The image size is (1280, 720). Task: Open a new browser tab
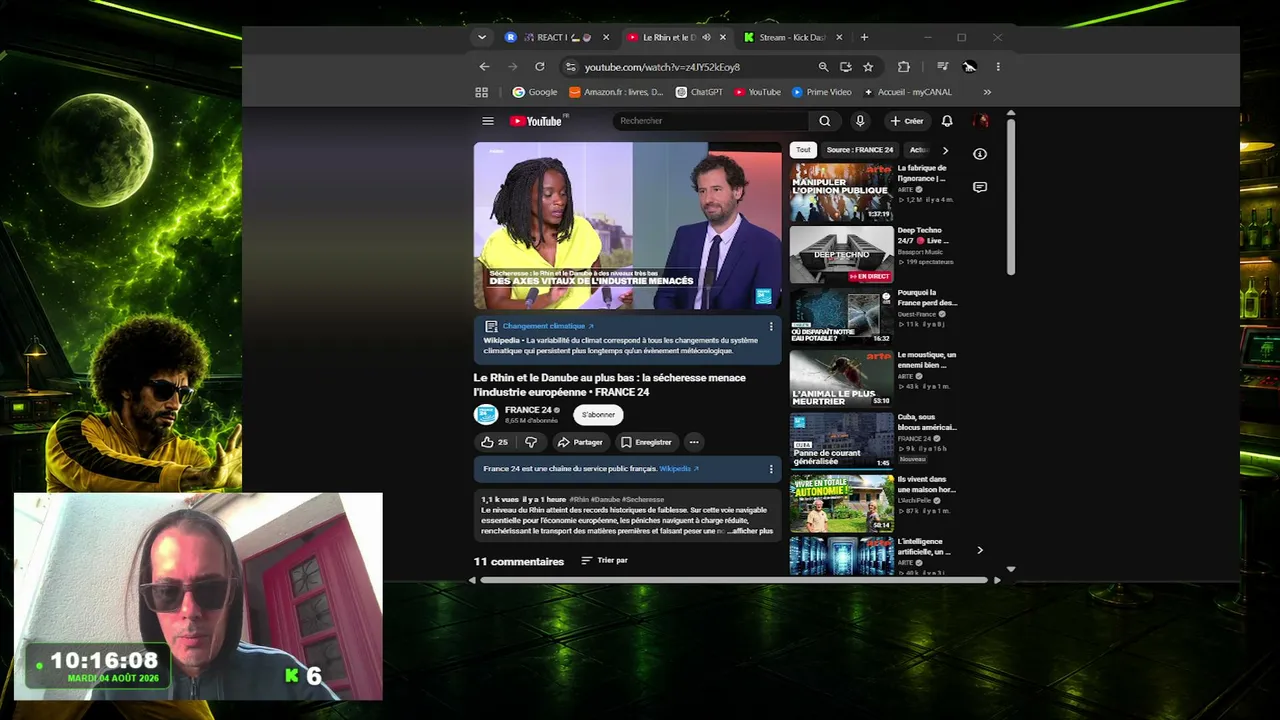[864, 38]
